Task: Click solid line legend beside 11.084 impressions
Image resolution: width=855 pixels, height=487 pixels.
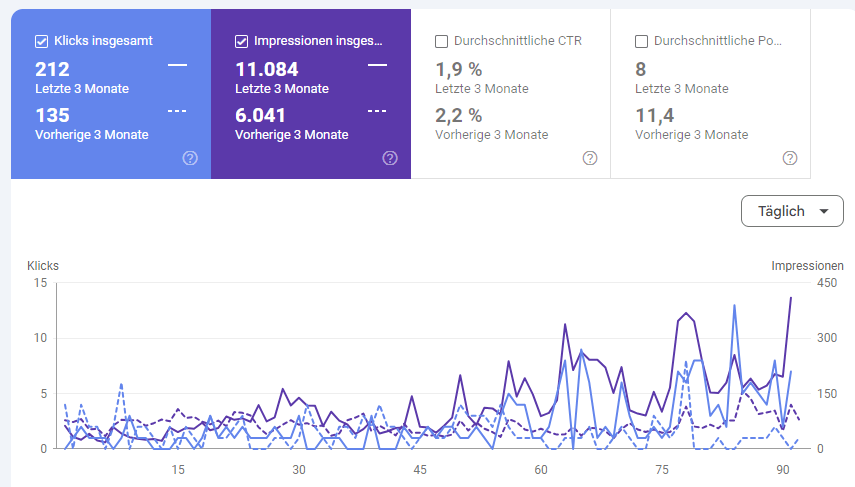Action: (x=377, y=65)
